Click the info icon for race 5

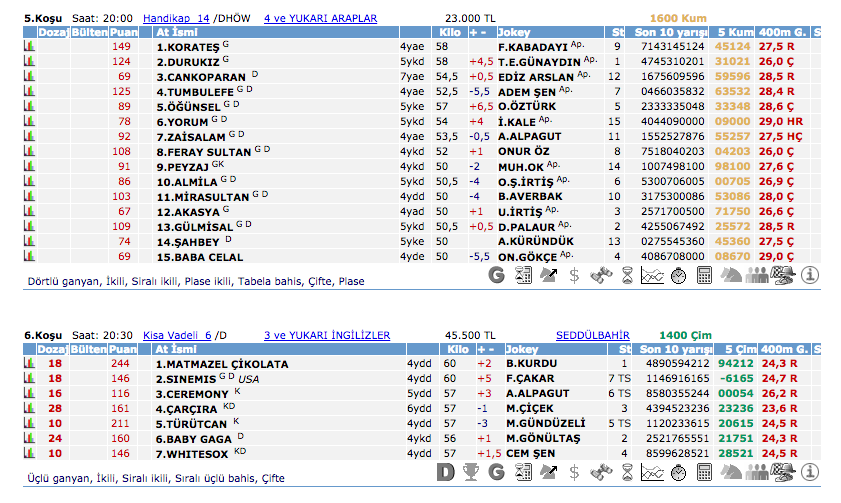(810, 275)
